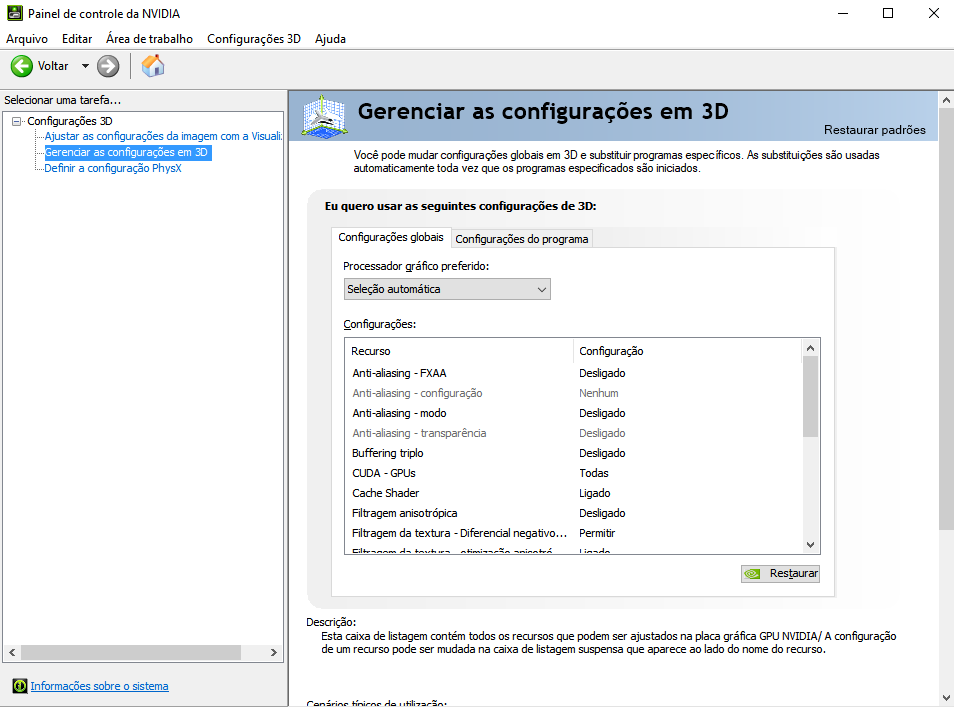Select the CUDA - GPUs row
This screenshot has height=707, width=954.
(x=574, y=473)
